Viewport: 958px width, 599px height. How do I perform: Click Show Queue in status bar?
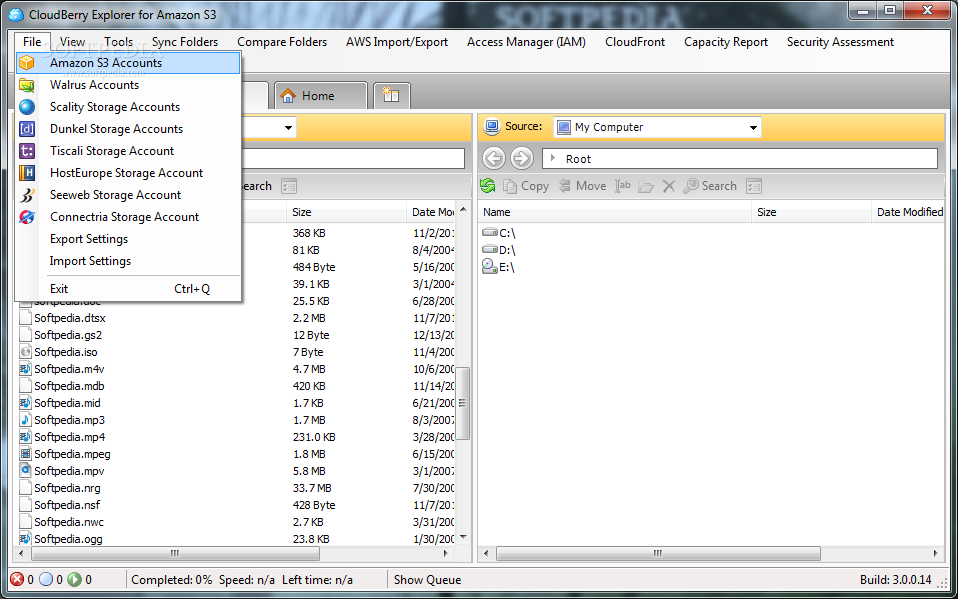(x=428, y=580)
